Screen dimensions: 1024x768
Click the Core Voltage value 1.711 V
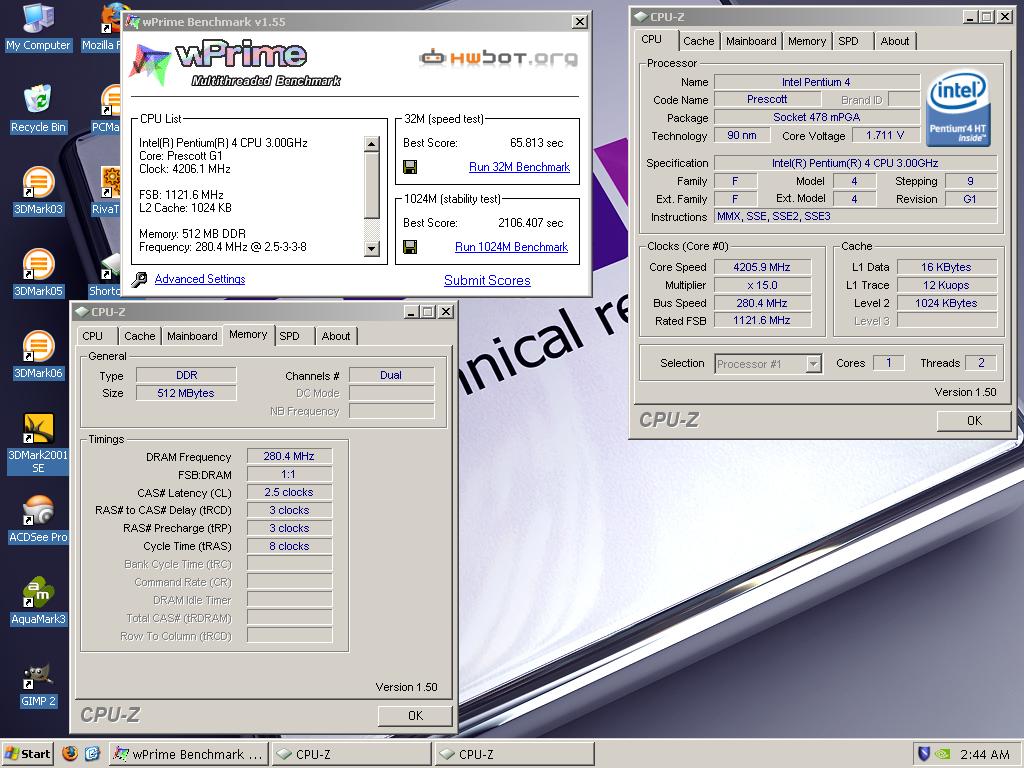click(885, 135)
